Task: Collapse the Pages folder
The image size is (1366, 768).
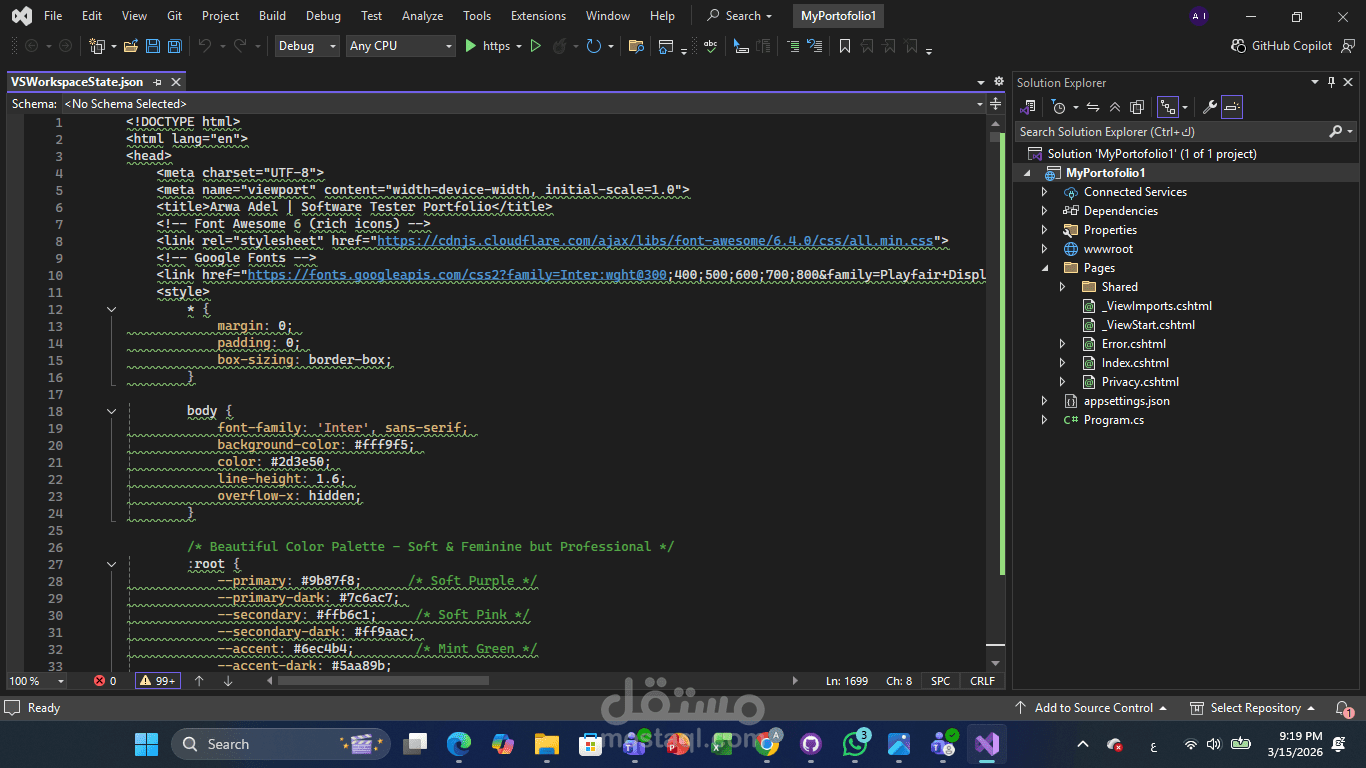Action: click(x=1044, y=268)
